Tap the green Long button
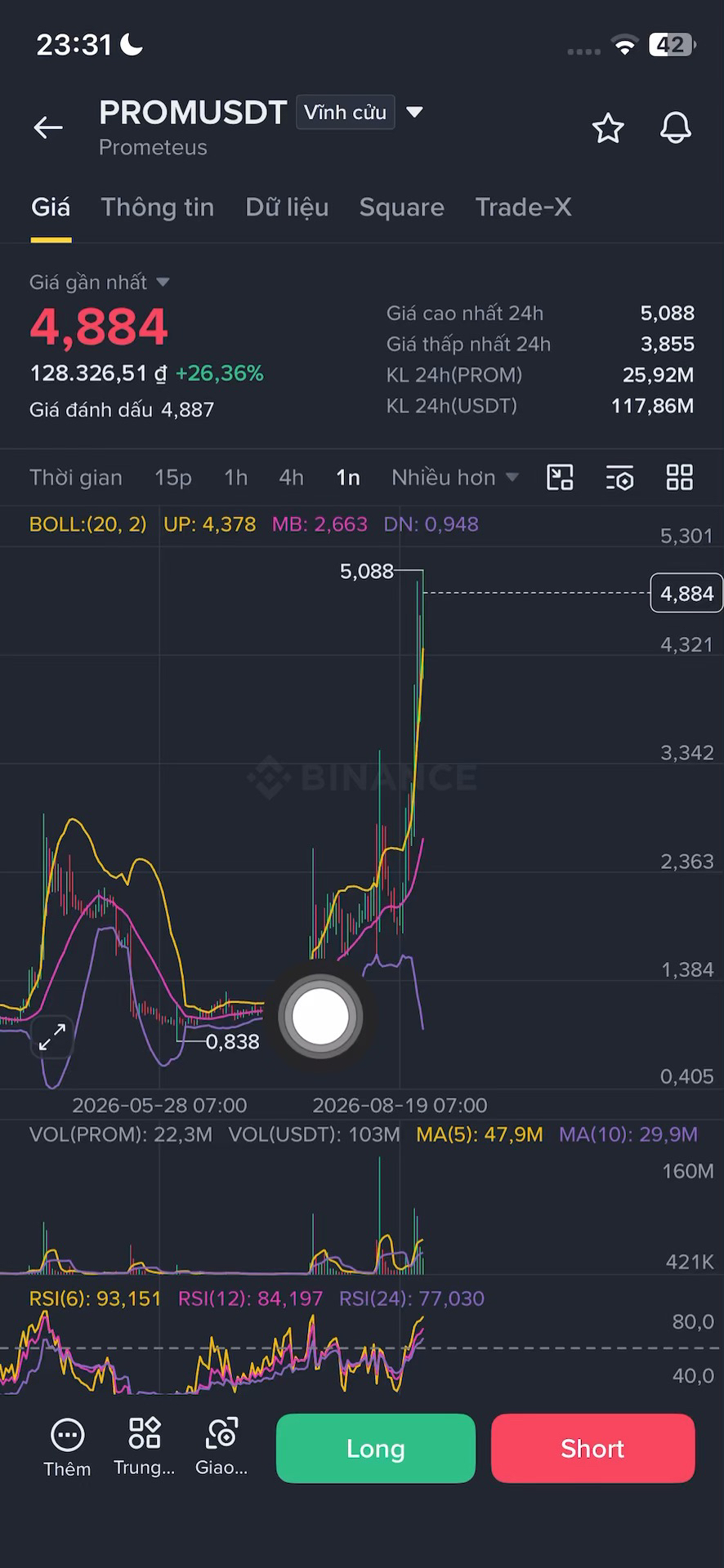This screenshot has height=1568, width=724. coord(376,1448)
